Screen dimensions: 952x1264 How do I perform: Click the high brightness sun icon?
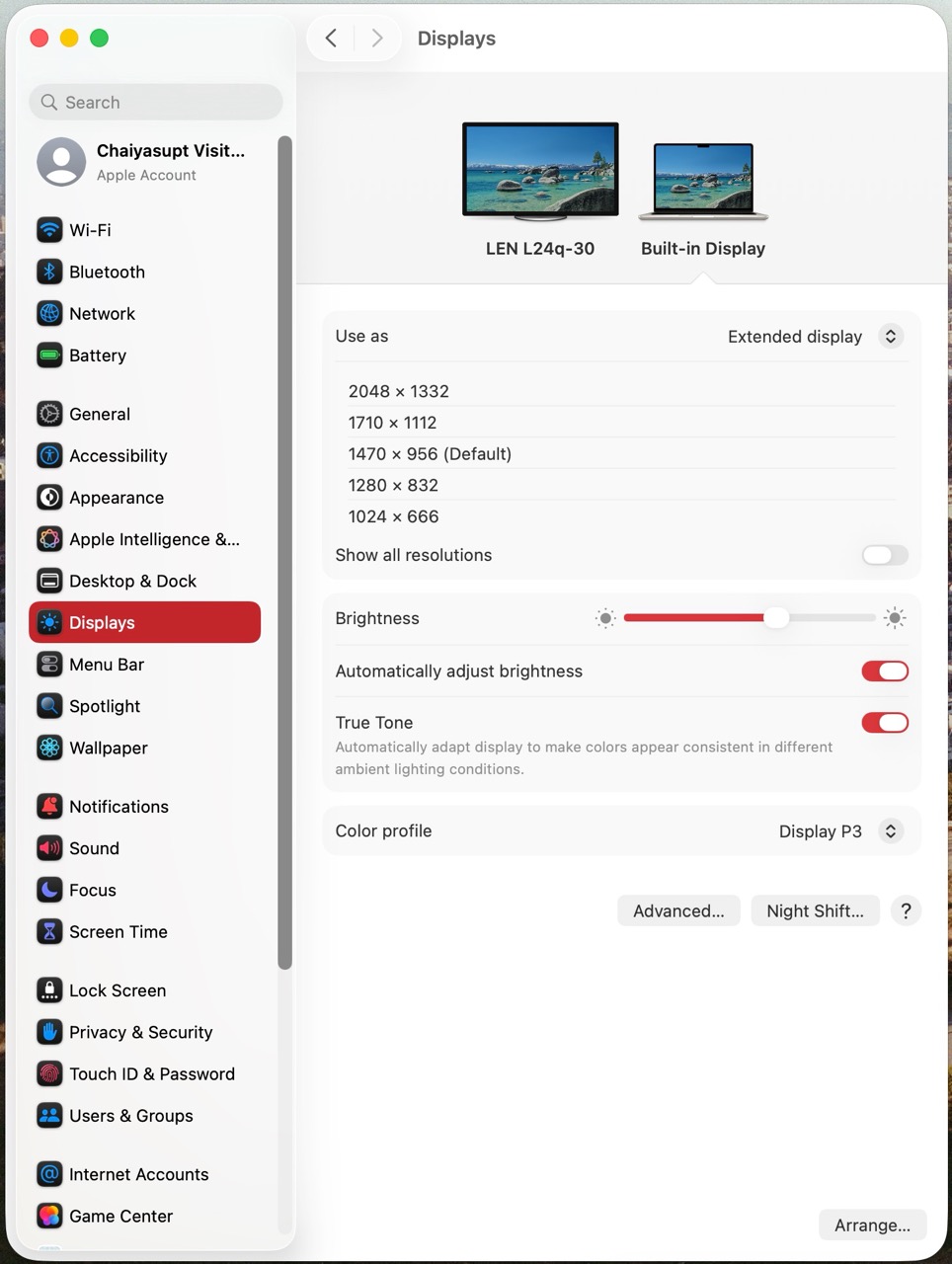point(895,618)
